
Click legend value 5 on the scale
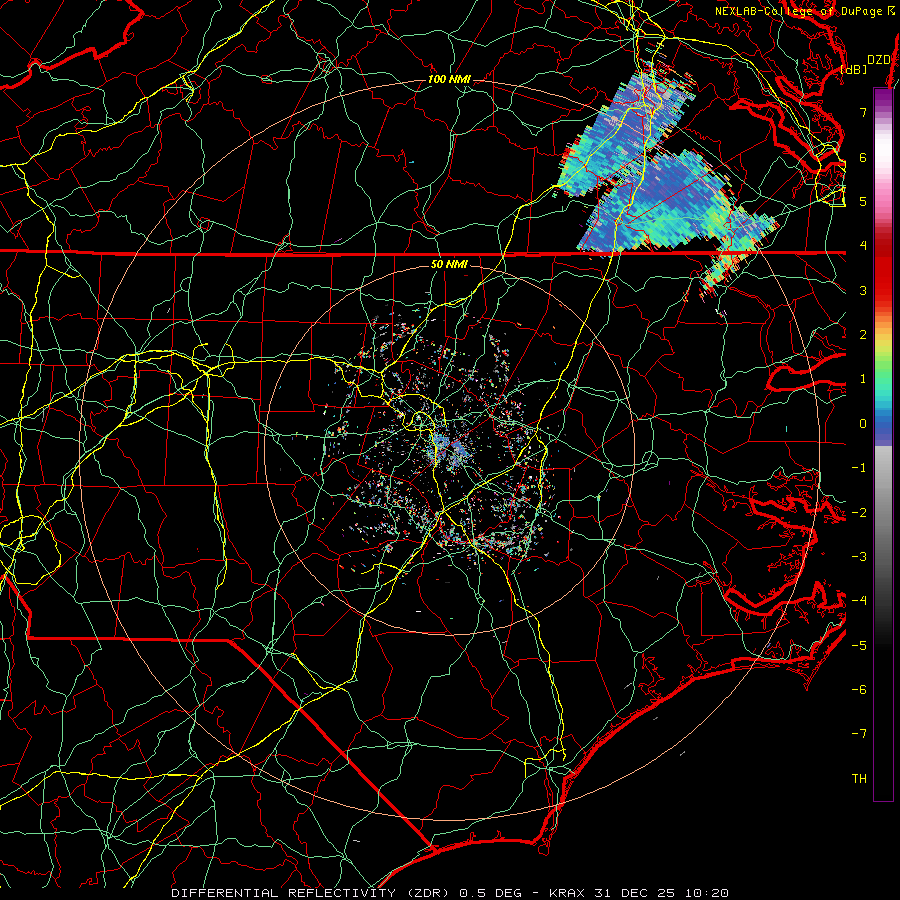863,201
